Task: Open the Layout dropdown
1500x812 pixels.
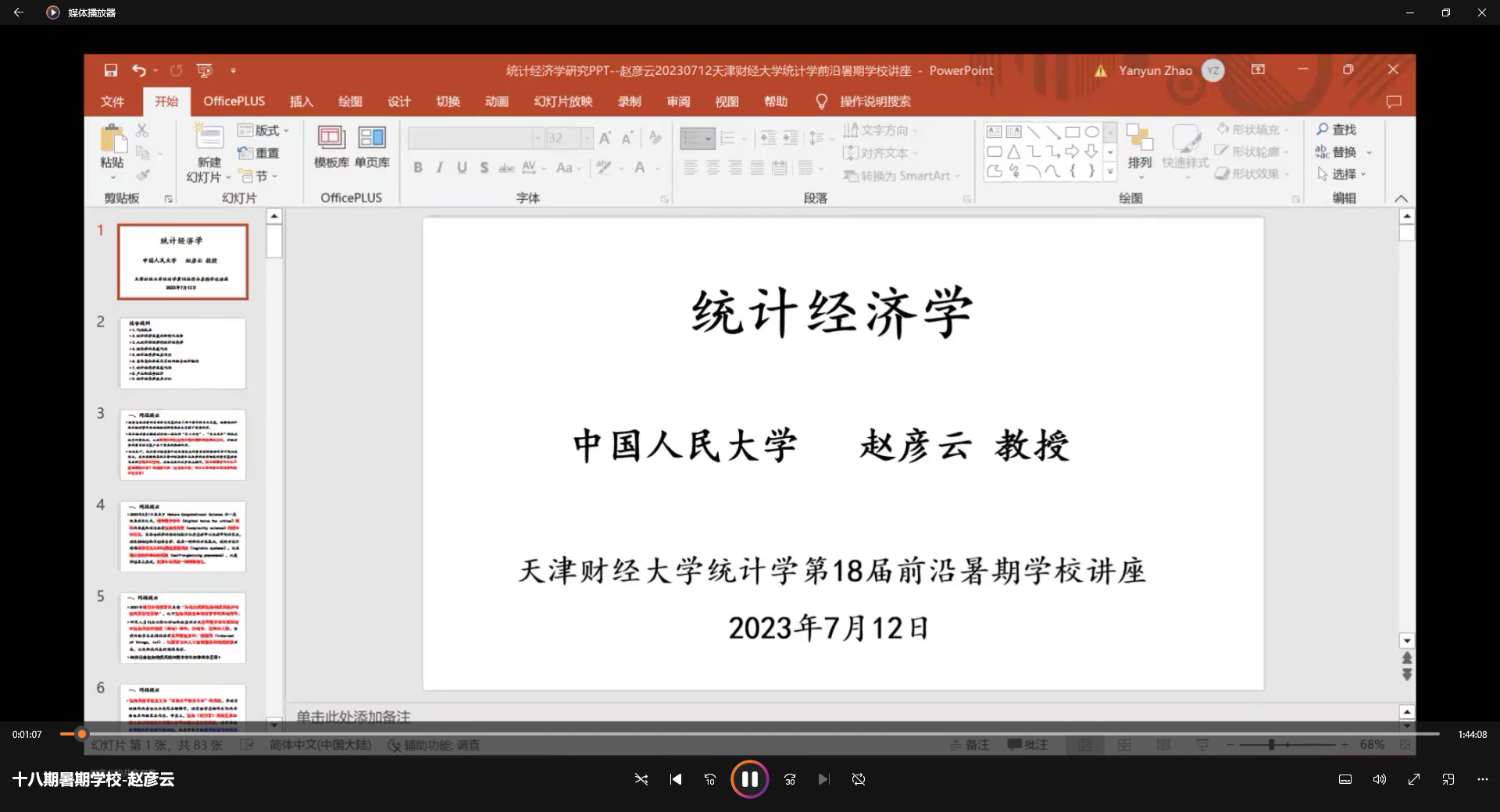Action: [264, 130]
